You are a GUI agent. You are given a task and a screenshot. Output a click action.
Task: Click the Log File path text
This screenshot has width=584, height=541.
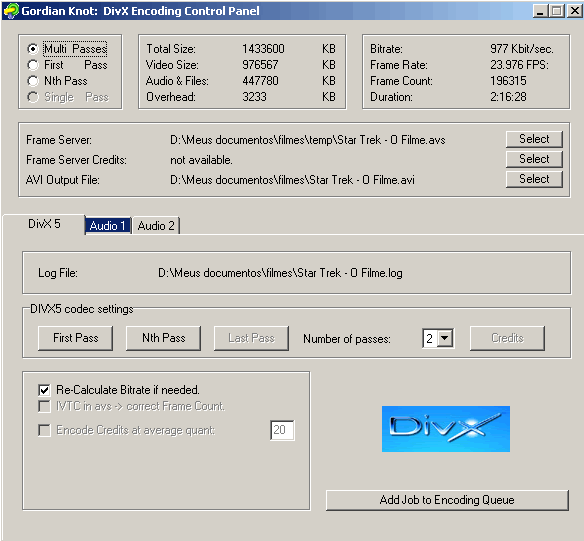[280, 273]
